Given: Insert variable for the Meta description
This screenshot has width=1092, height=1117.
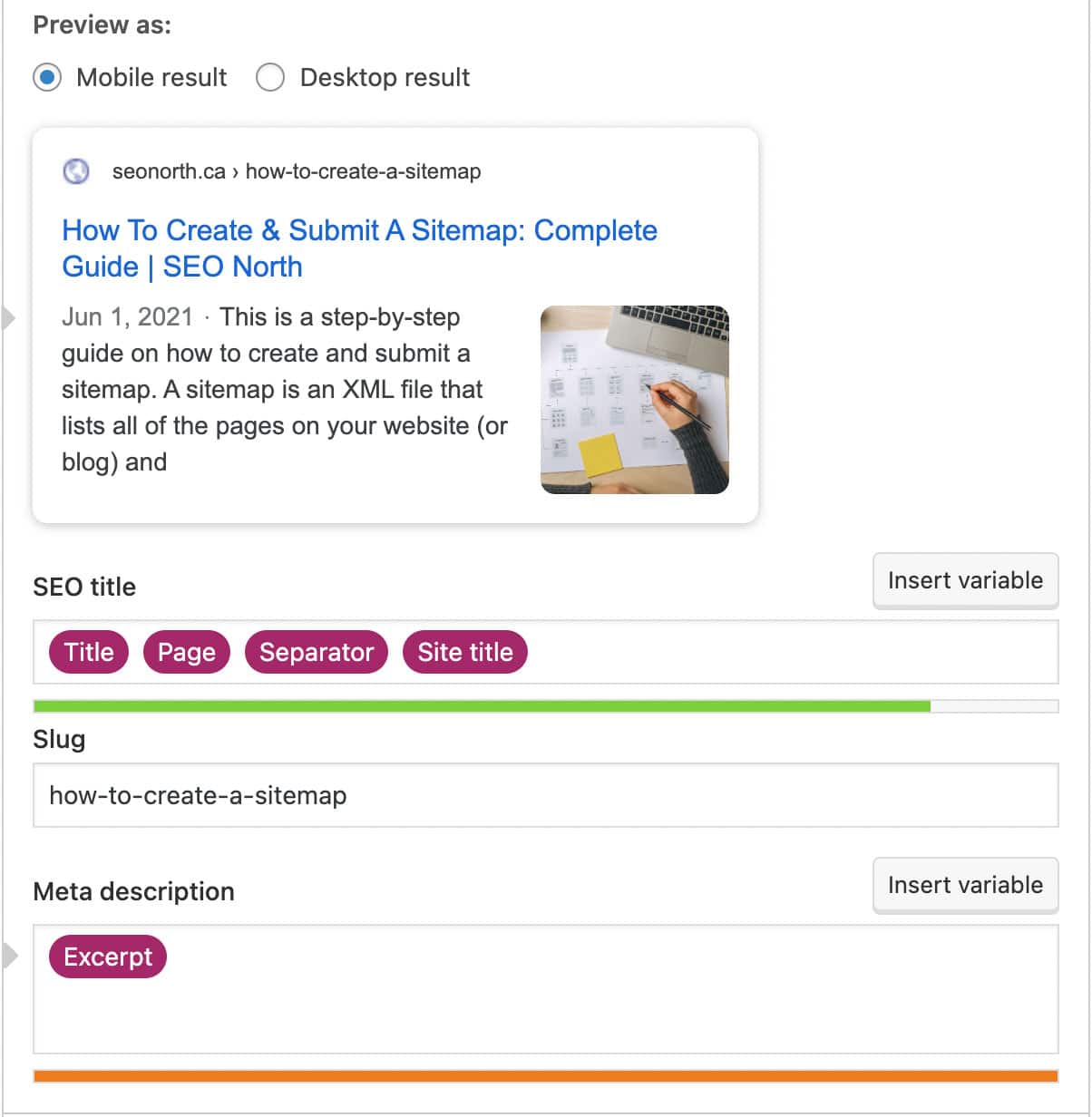Looking at the screenshot, I should pyautogui.click(x=965, y=885).
